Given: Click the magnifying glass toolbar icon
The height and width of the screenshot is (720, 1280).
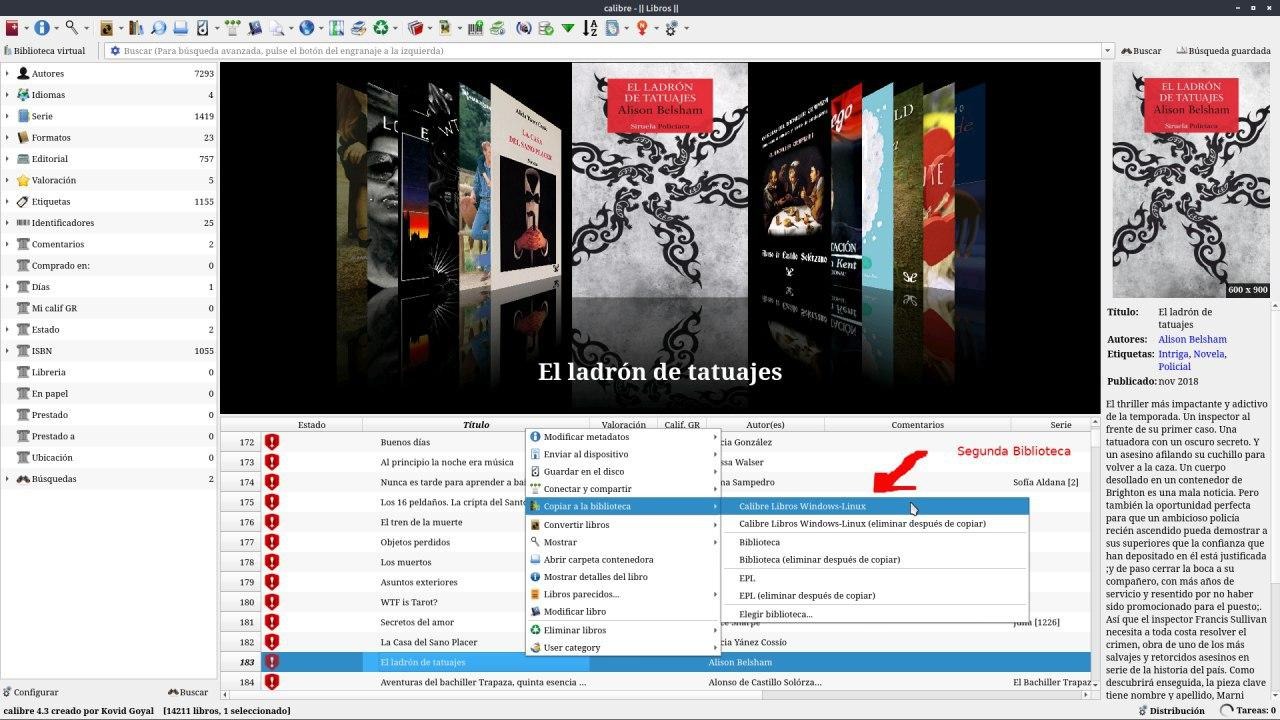Looking at the screenshot, I should coord(72,28).
